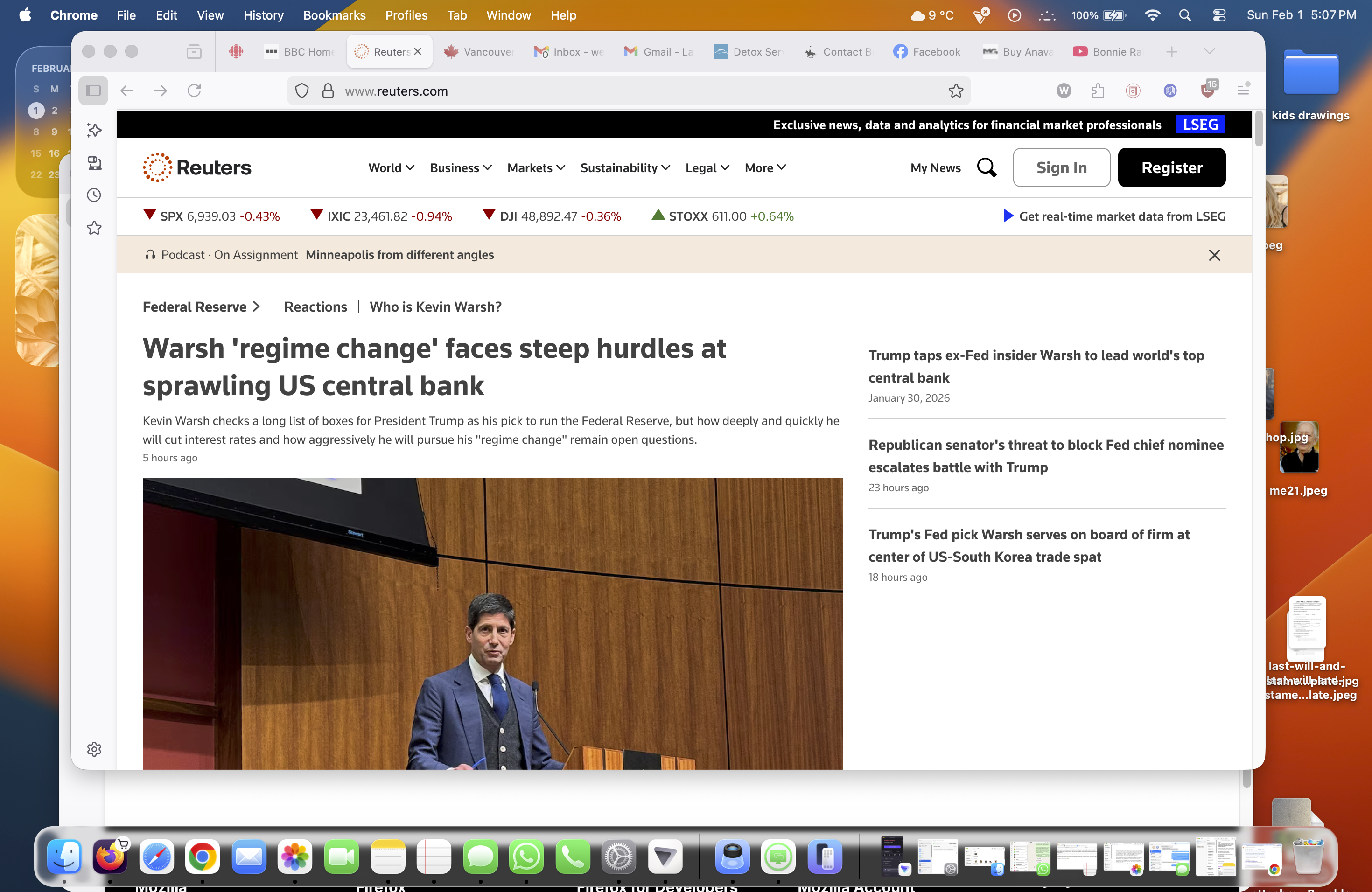Open the Bookmarks menu in menu bar
Viewport: 1372px width, 892px height.
coord(334,15)
